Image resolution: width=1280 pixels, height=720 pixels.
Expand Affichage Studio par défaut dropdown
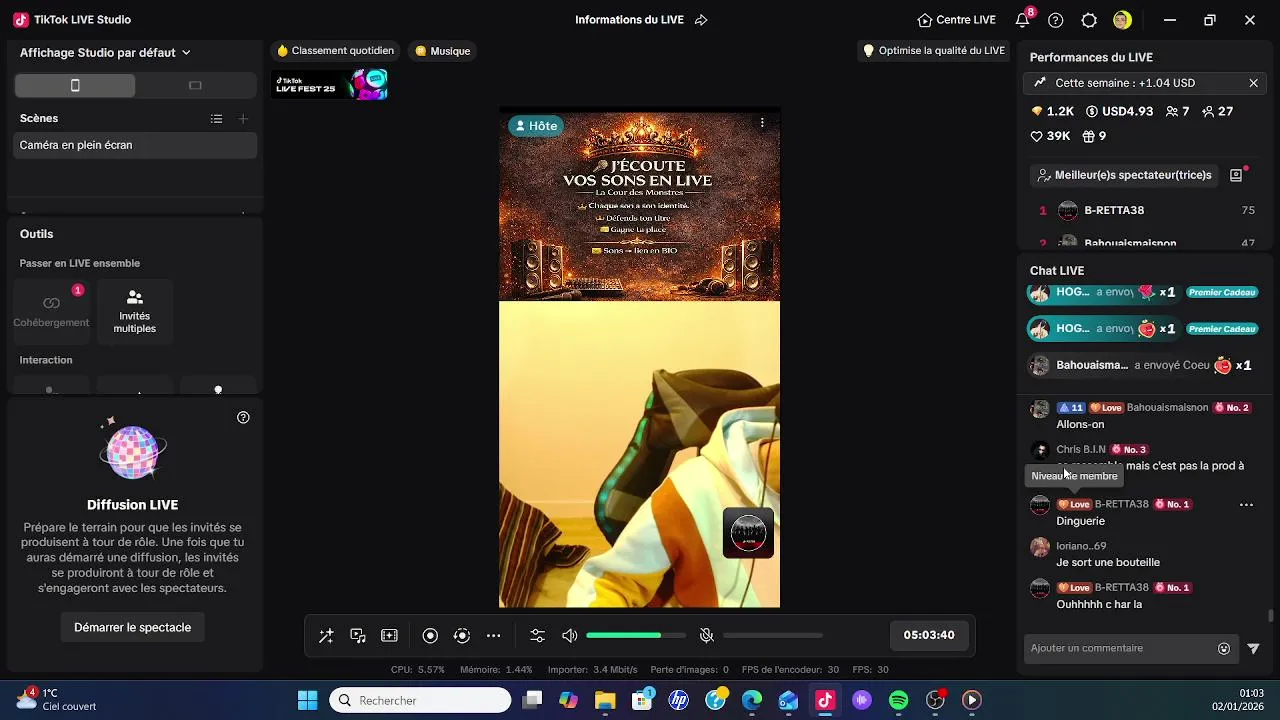click(105, 53)
